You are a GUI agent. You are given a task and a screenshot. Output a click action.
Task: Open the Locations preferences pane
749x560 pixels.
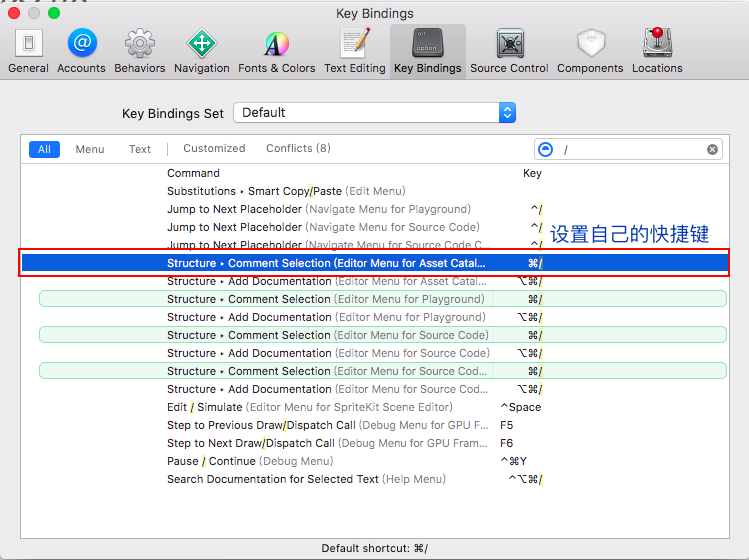(657, 51)
